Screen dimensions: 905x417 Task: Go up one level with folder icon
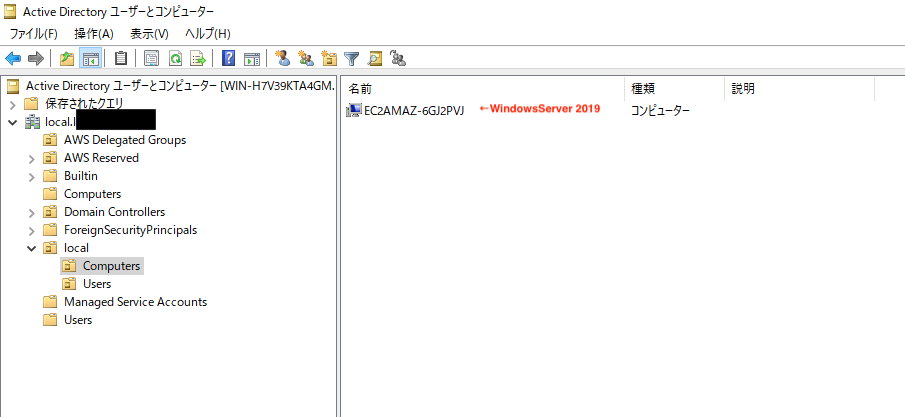(x=67, y=58)
